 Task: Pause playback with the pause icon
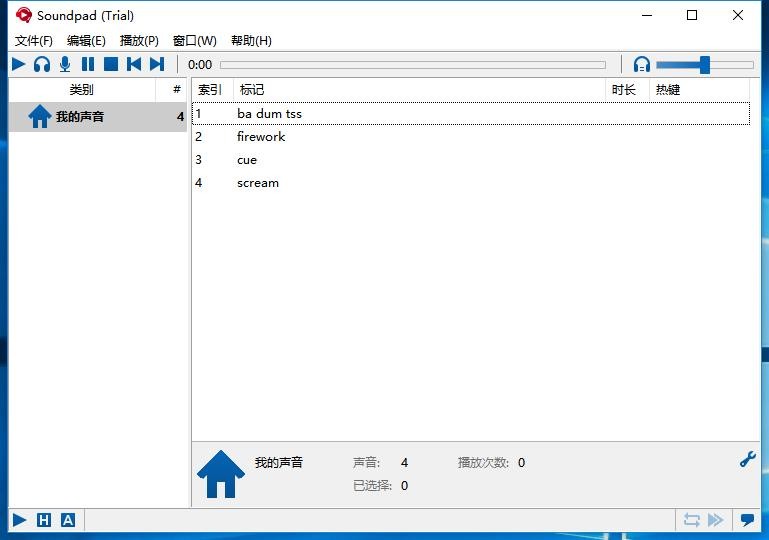[88, 64]
